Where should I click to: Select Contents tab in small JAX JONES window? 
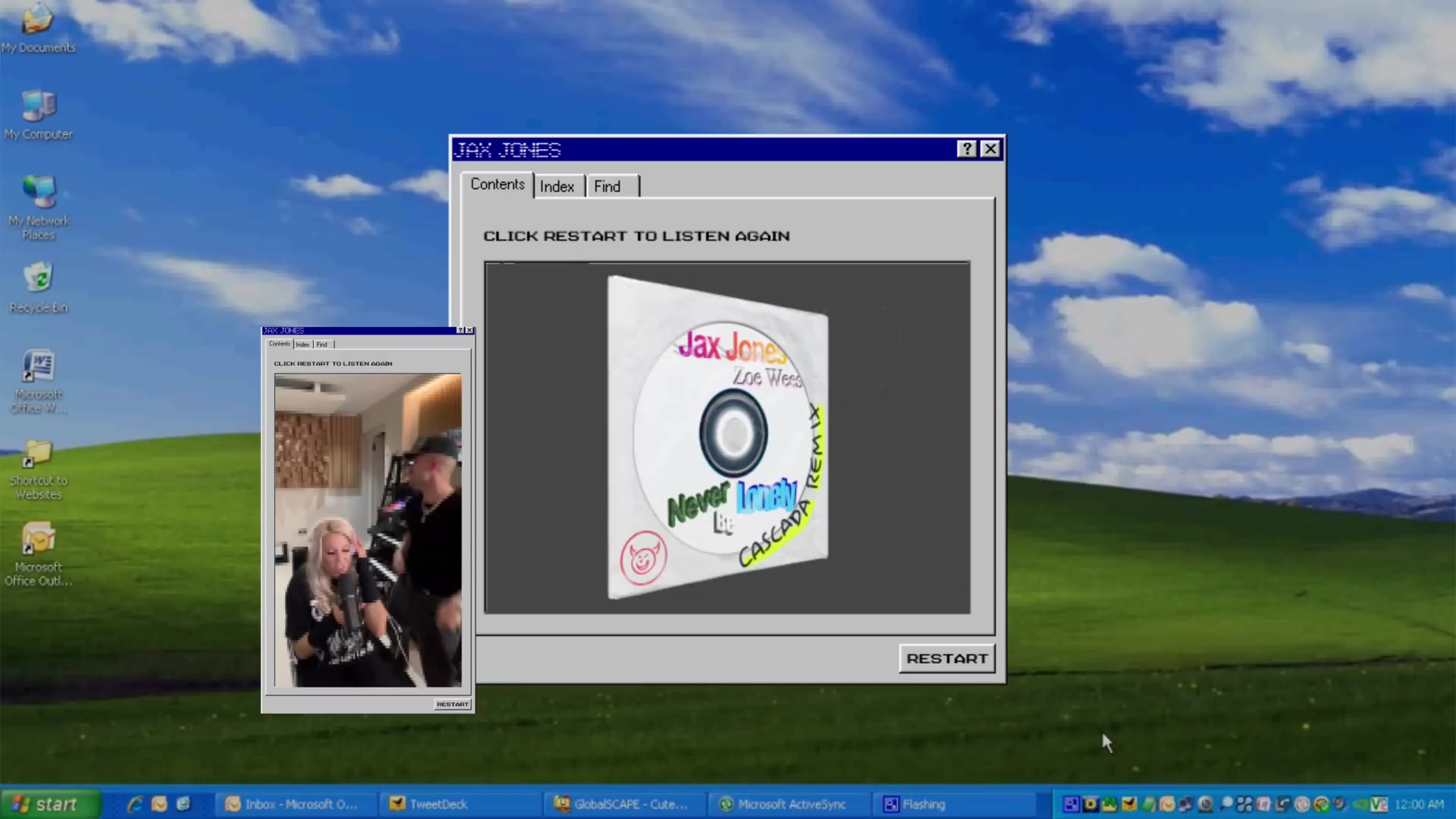pos(279,344)
